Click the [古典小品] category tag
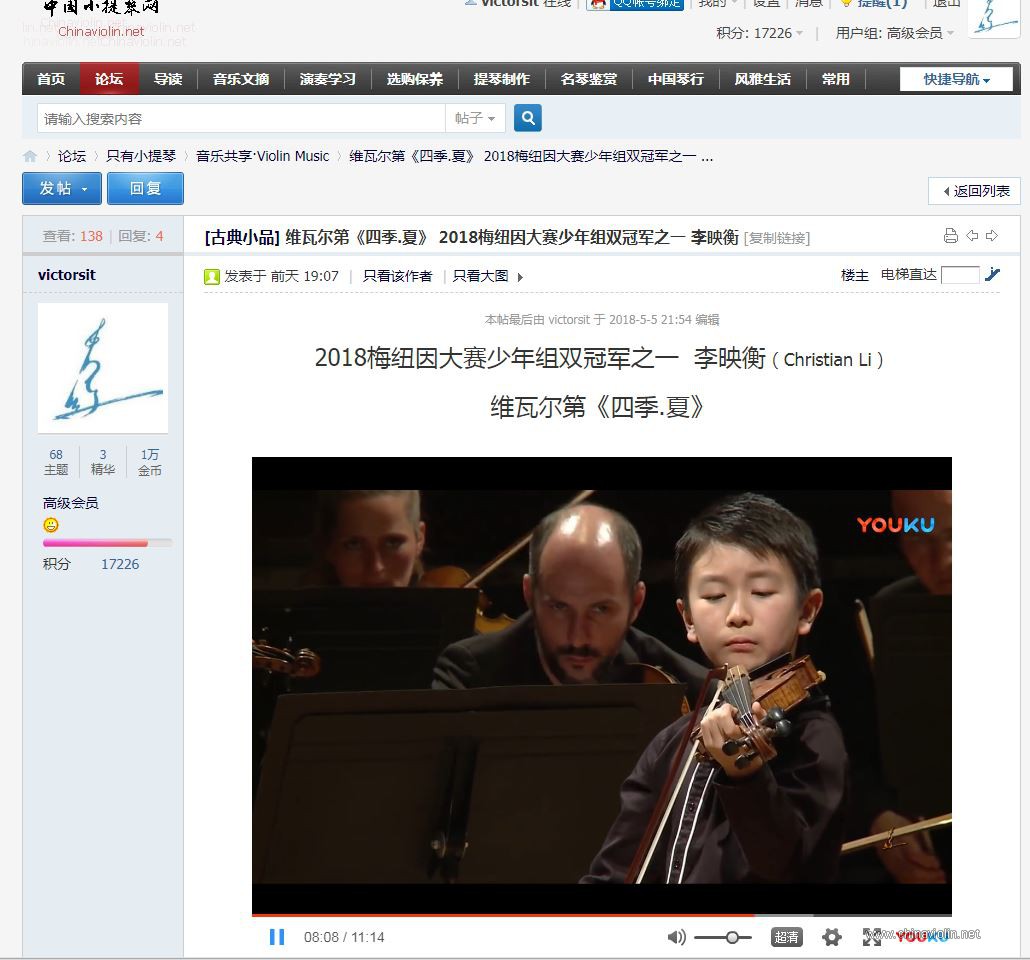This screenshot has width=1030, height=960. [x=242, y=237]
